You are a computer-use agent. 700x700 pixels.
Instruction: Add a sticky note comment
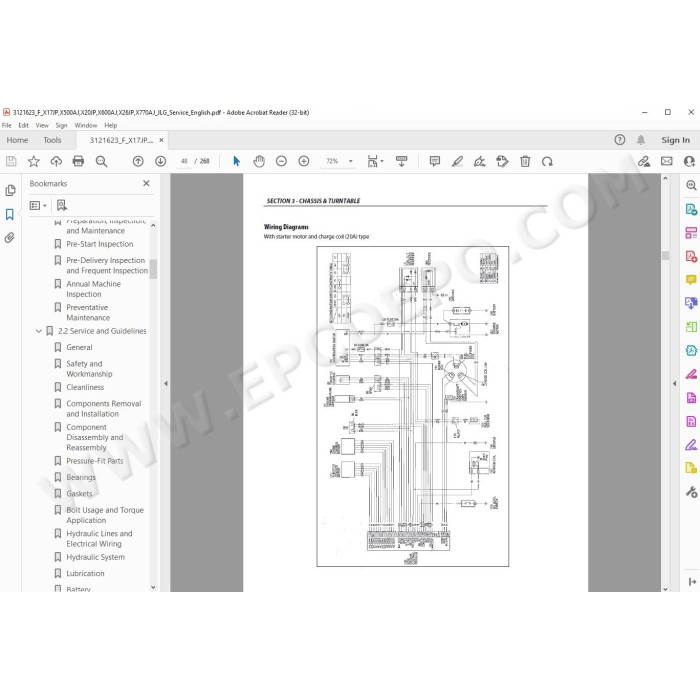[434, 161]
